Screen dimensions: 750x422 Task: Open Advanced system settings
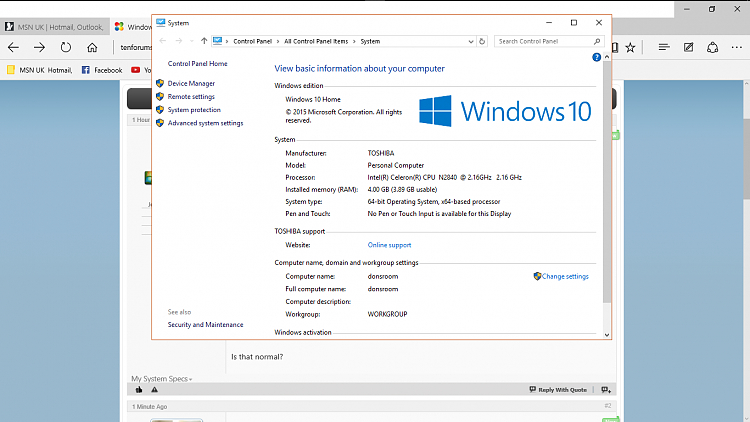pos(205,123)
